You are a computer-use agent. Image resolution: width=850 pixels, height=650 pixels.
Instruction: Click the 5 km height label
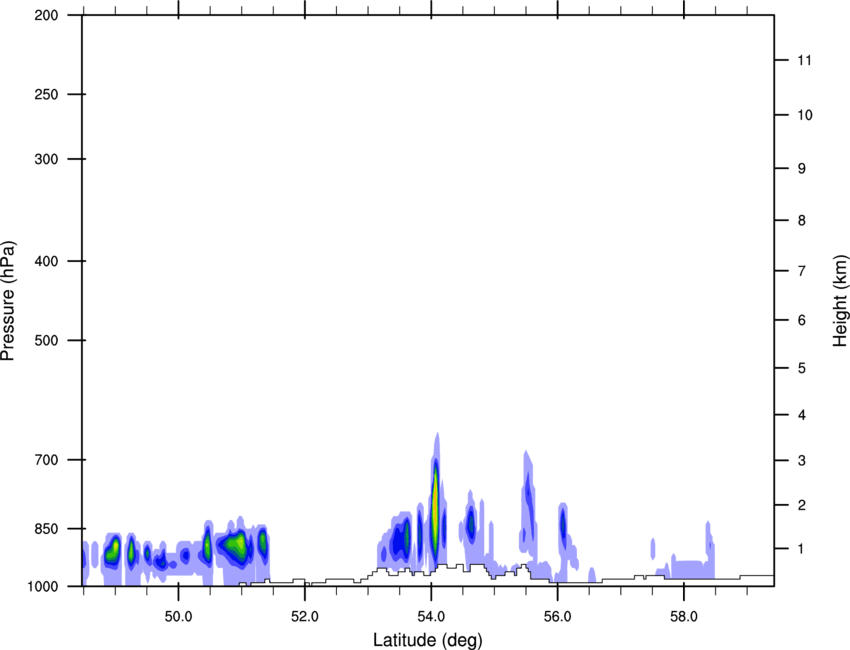pyautogui.click(x=802, y=368)
